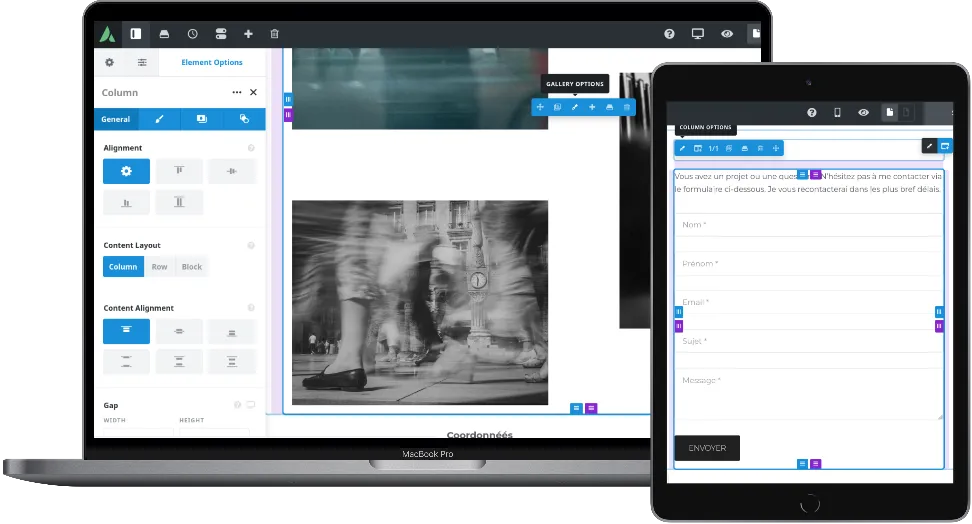Screen dimensions: 972x524
Task: Click the help icon beside Alignment
Action: click(251, 148)
